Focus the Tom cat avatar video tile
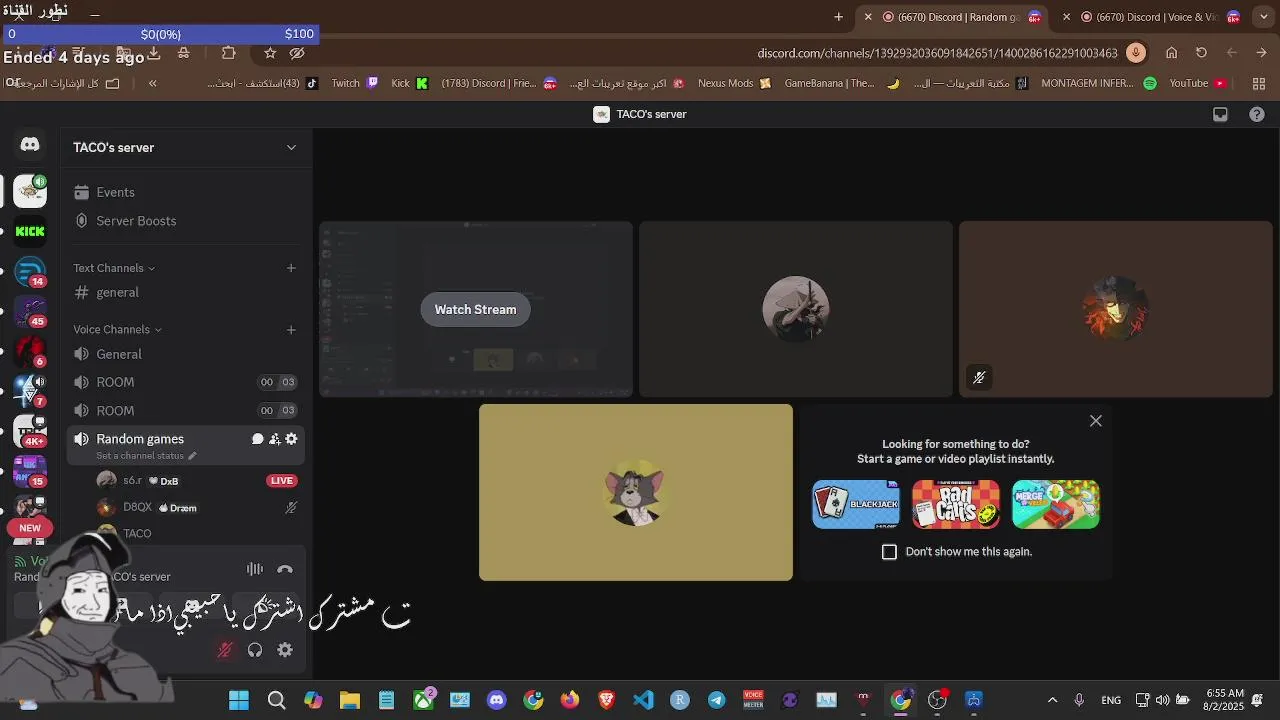 (636, 493)
